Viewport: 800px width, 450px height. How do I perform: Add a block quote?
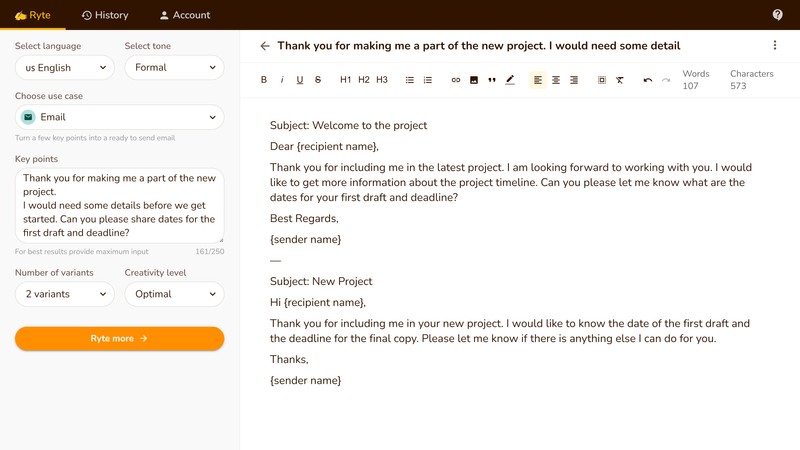[492, 80]
